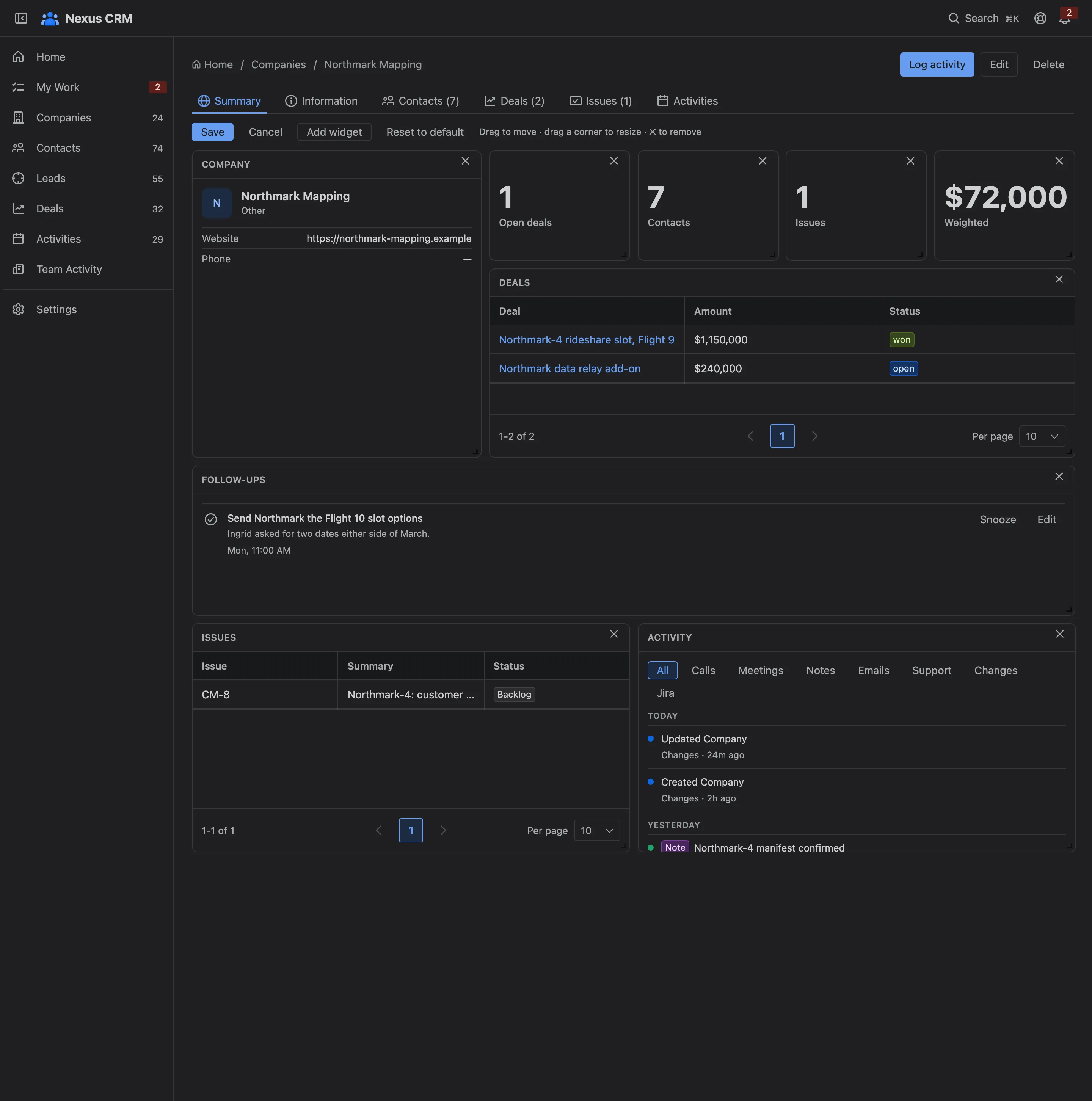This screenshot has height=1101, width=1092.
Task: Select page 1 in Issues pagination
Action: tap(410, 831)
